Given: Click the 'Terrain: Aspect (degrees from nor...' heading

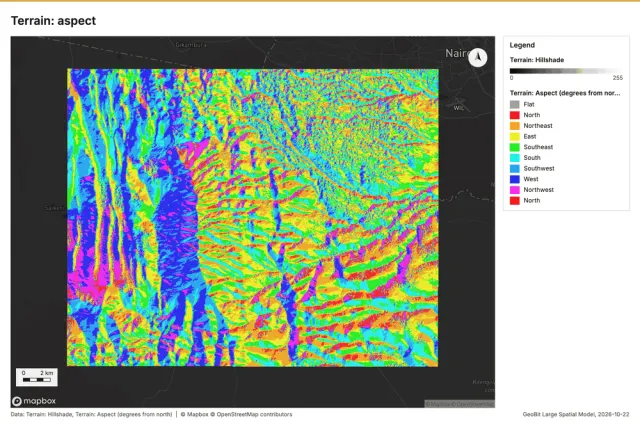Looking at the screenshot, I should [565, 93].
